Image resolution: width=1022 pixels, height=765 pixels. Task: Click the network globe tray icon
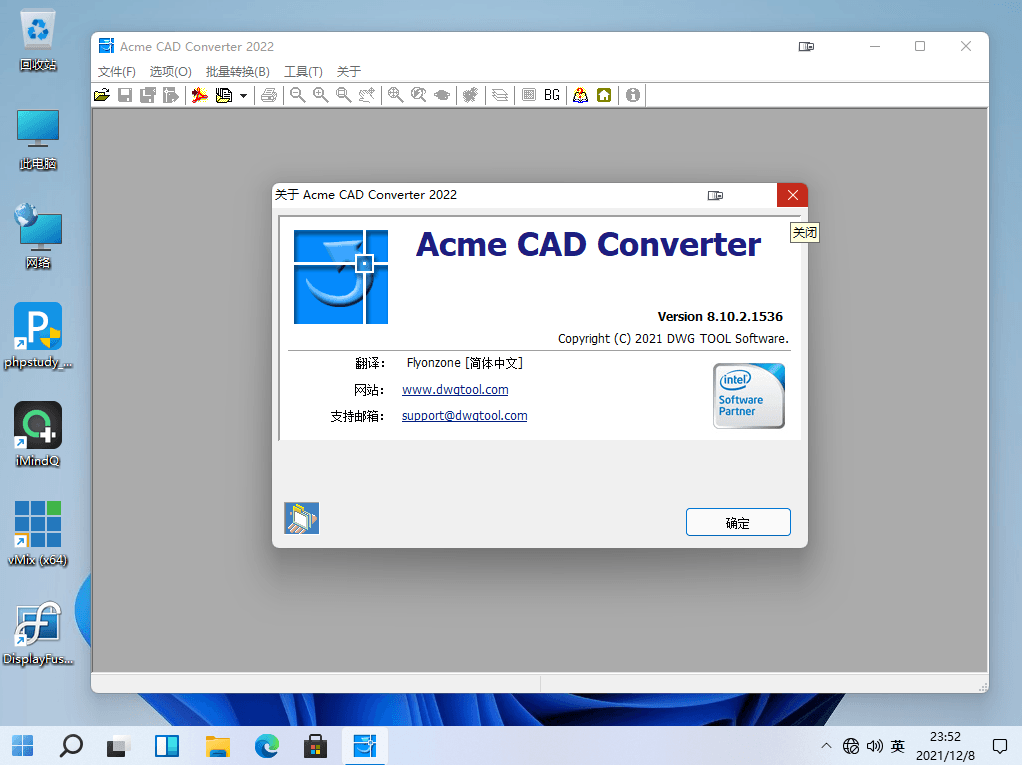[851, 745]
